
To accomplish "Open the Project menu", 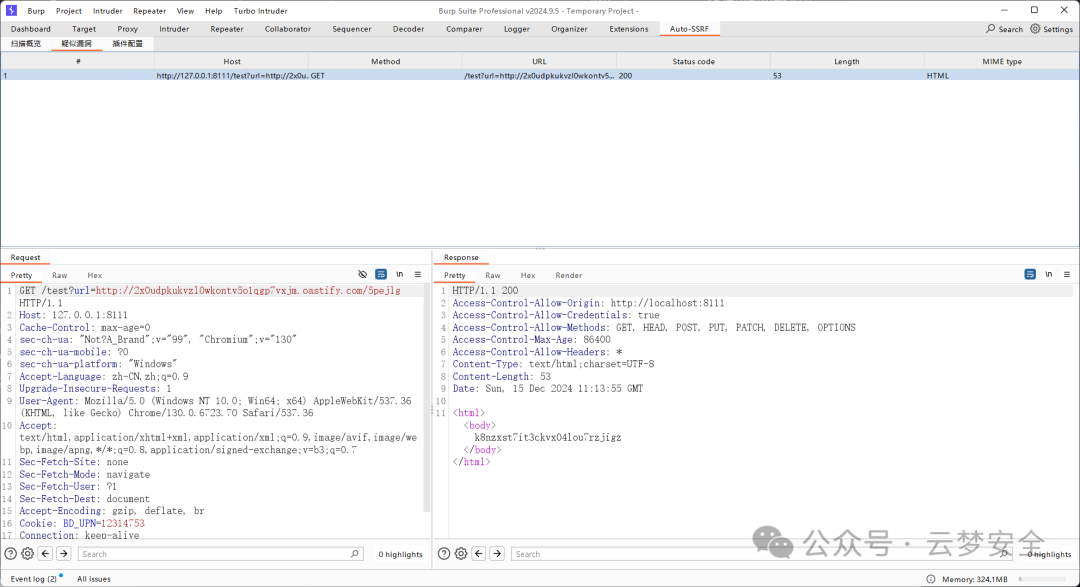I will tap(69, 11).
